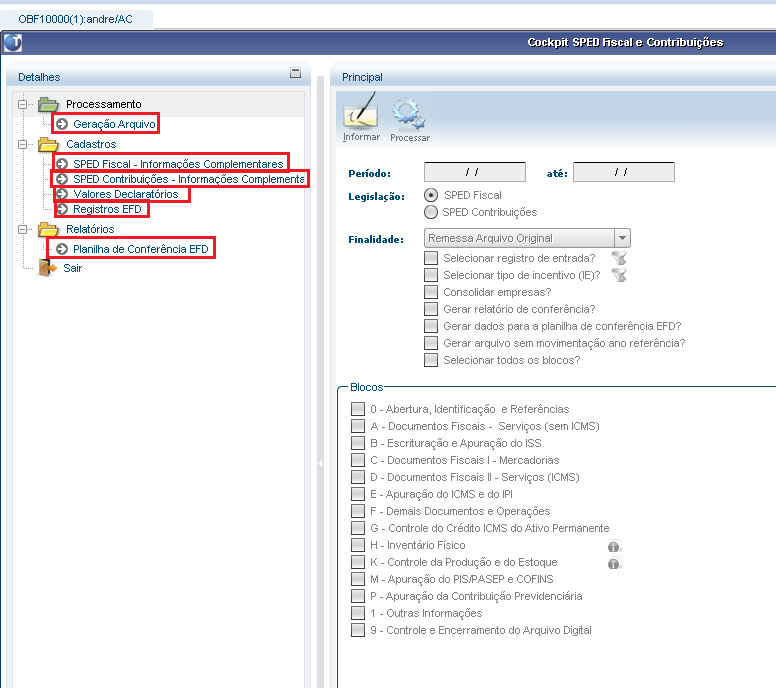Check block 9 - Controle e Encerramento
The height and width of the screenshot is (688, 776).
pyautogui.click(x=358, y=630)
